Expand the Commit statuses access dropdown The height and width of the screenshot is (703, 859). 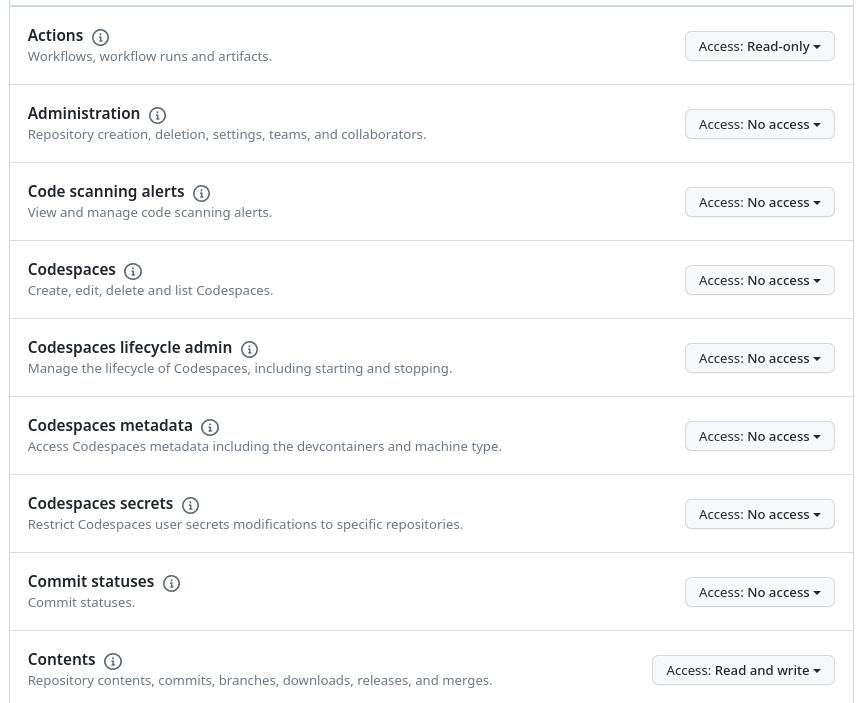coord(759,592)
